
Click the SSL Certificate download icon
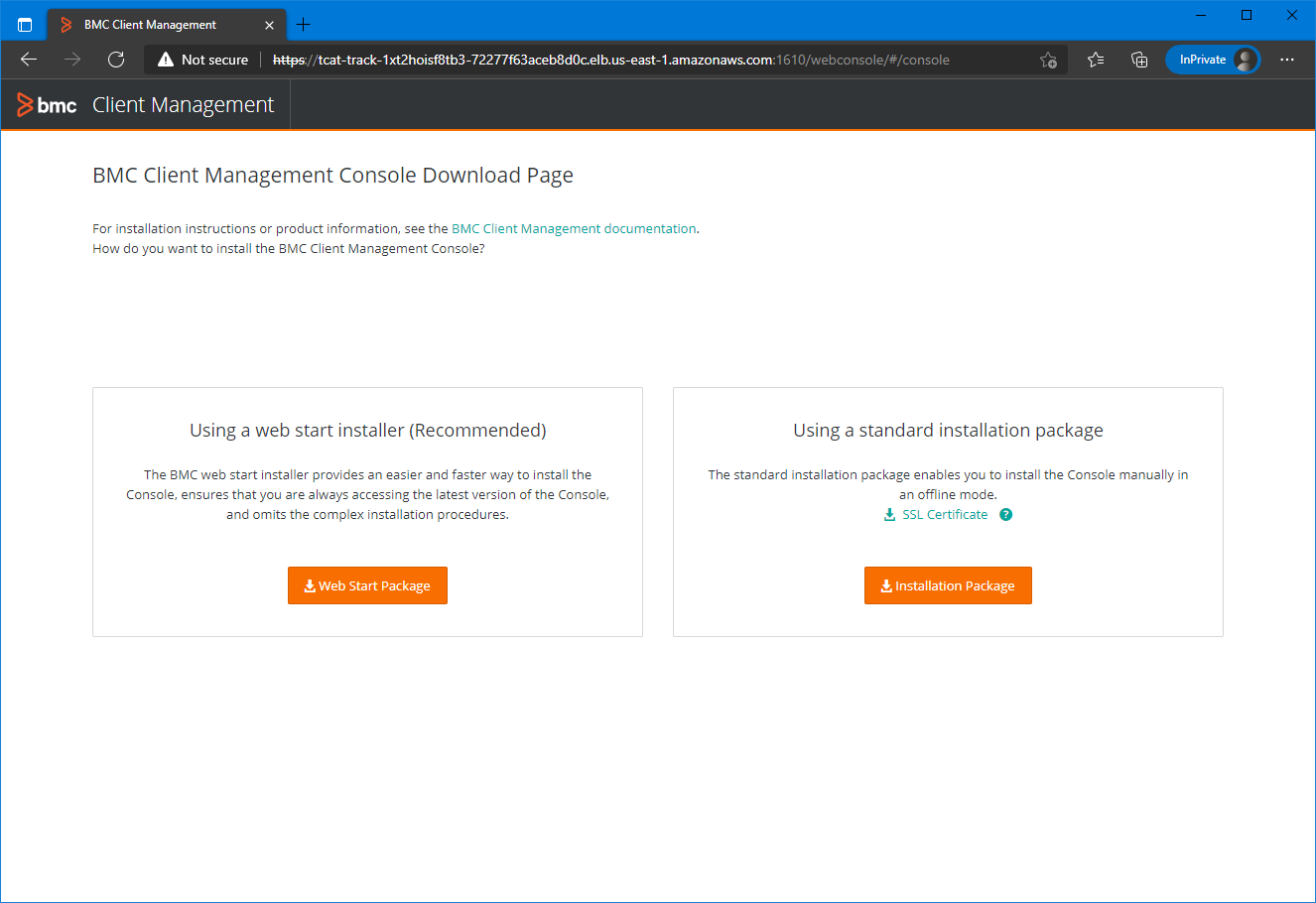[889, 514]
